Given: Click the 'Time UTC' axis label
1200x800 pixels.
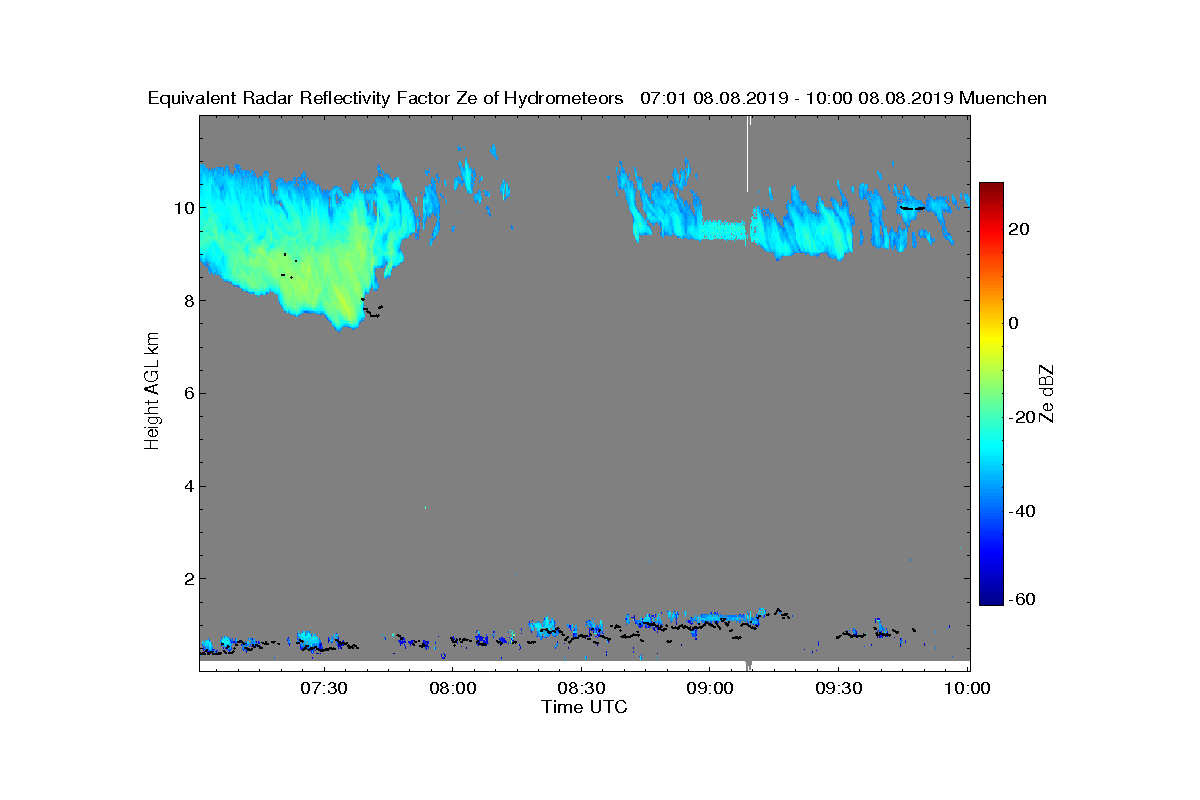Looking at the screenshot, I should 585,707.
